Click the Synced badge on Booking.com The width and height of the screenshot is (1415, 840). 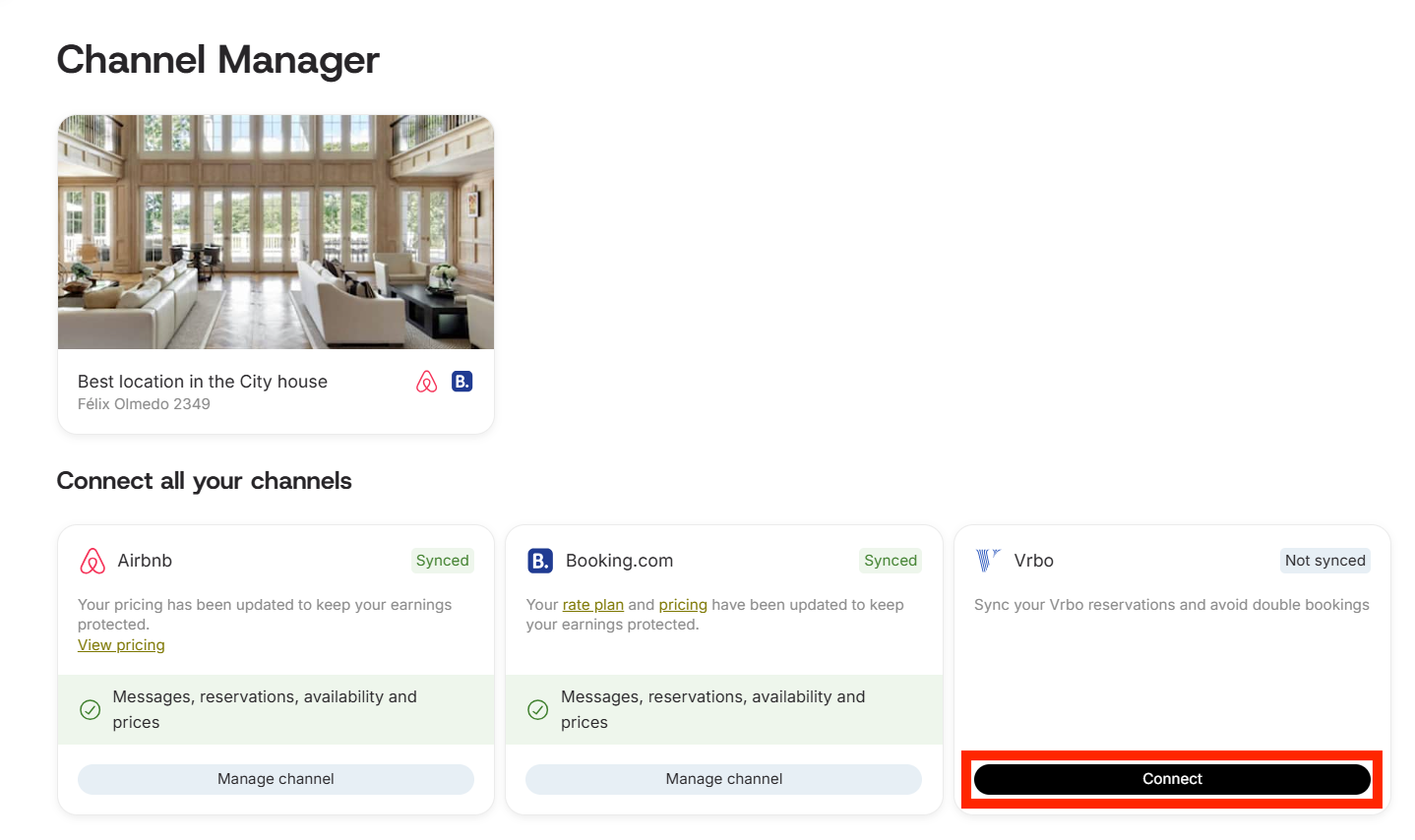click(x=890, y=561)
